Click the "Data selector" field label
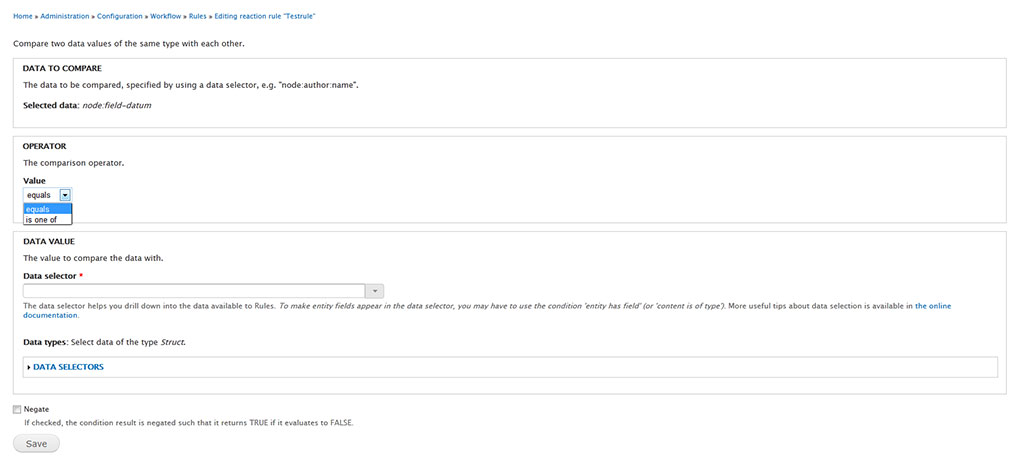This screenshot has height=463, width=1024. [x=49, y=275]
